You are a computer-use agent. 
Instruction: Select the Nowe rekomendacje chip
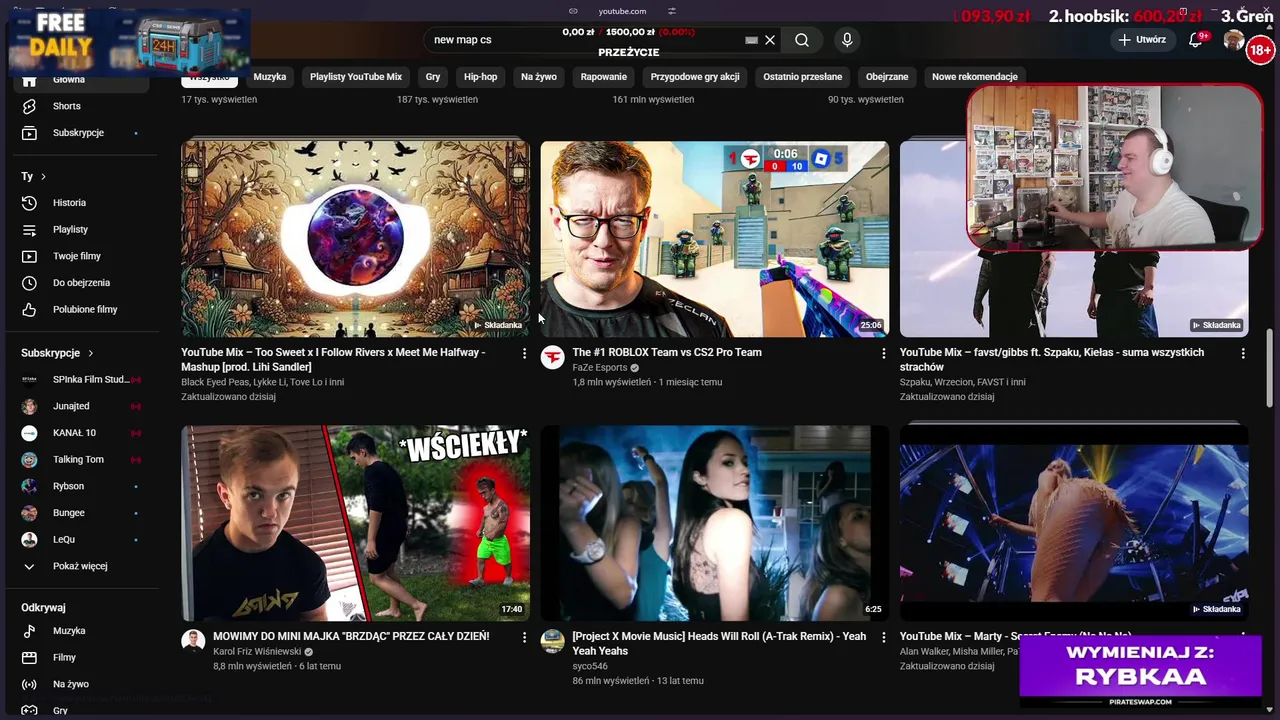click(975, 77)
